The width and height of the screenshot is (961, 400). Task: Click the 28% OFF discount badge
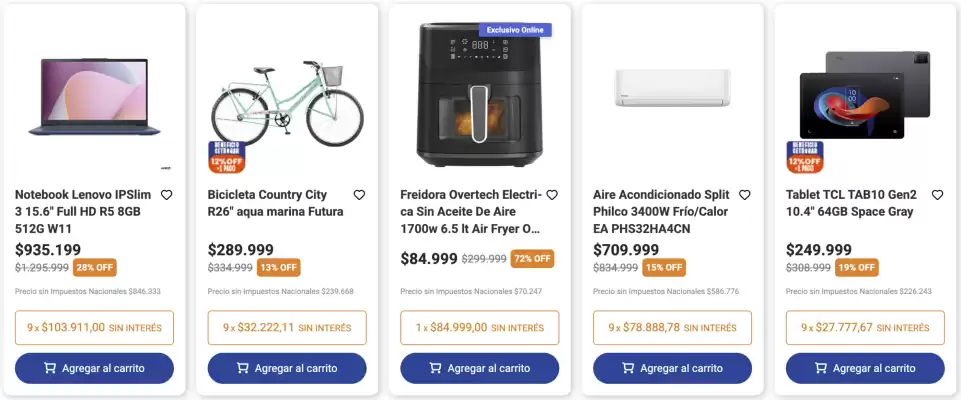point(95,267)
